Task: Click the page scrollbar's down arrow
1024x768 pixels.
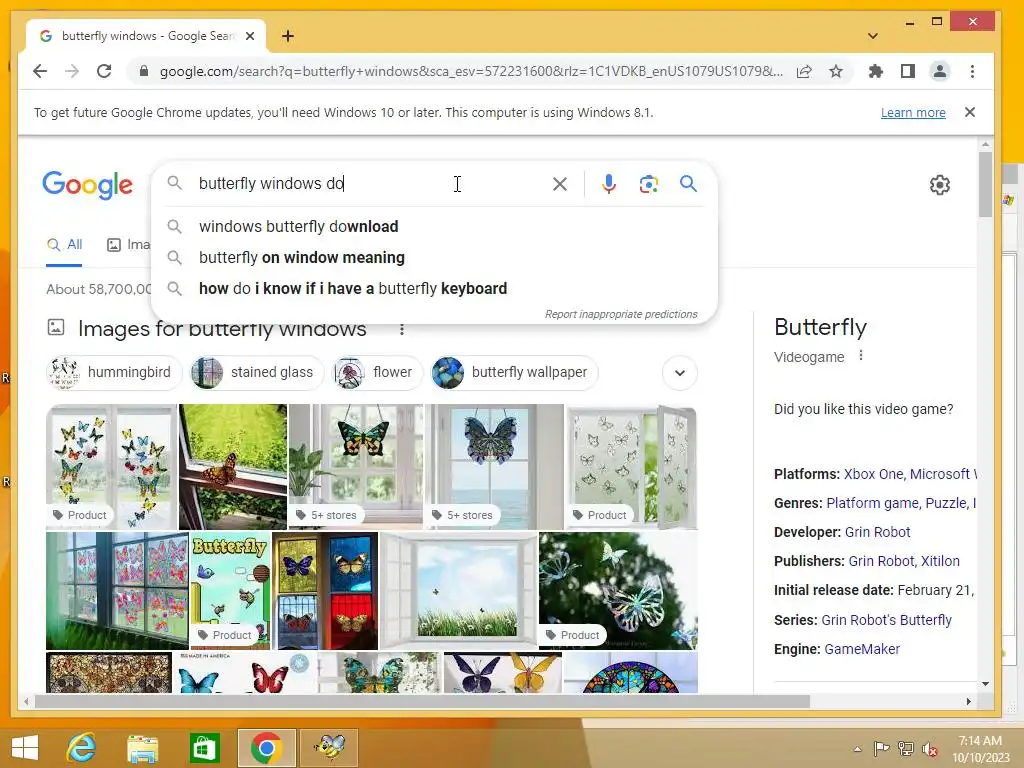Action: (x=985, y=684)
